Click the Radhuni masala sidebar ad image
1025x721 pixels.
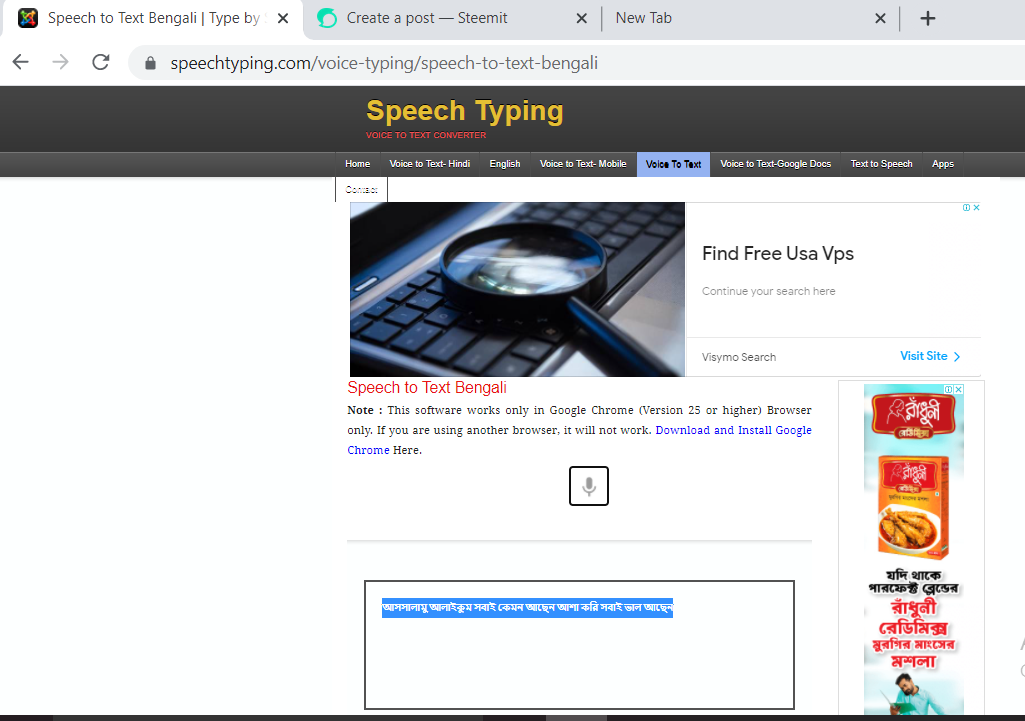pos(913,549)
